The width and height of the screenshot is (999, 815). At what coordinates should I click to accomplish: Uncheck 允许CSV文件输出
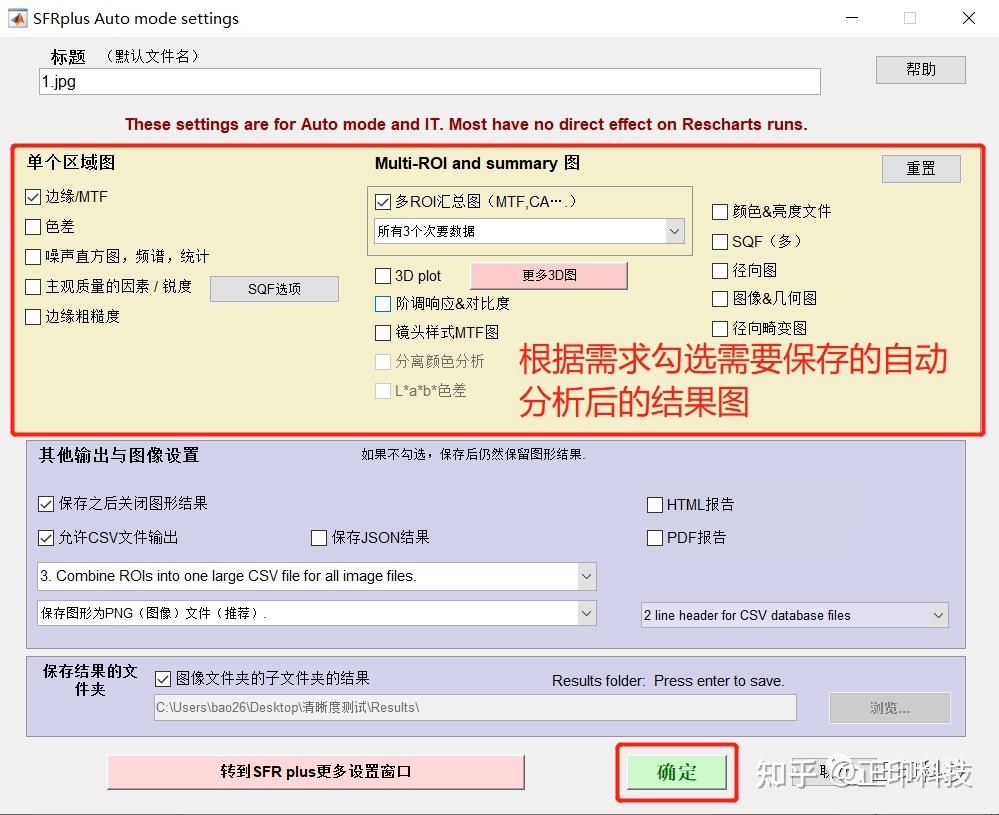[45, 538]
